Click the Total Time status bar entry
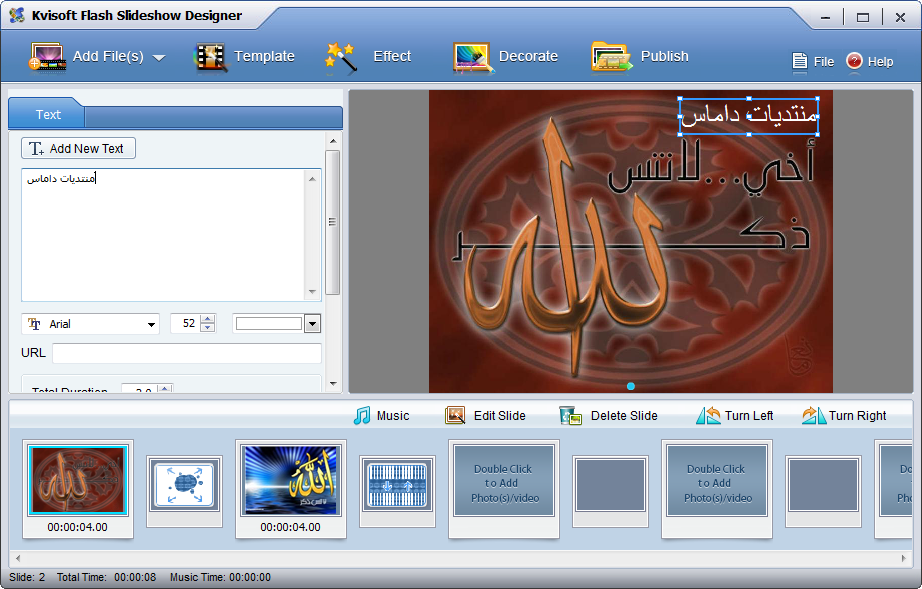The width and height of the screenshot is (922, 589). click(106, 577)
